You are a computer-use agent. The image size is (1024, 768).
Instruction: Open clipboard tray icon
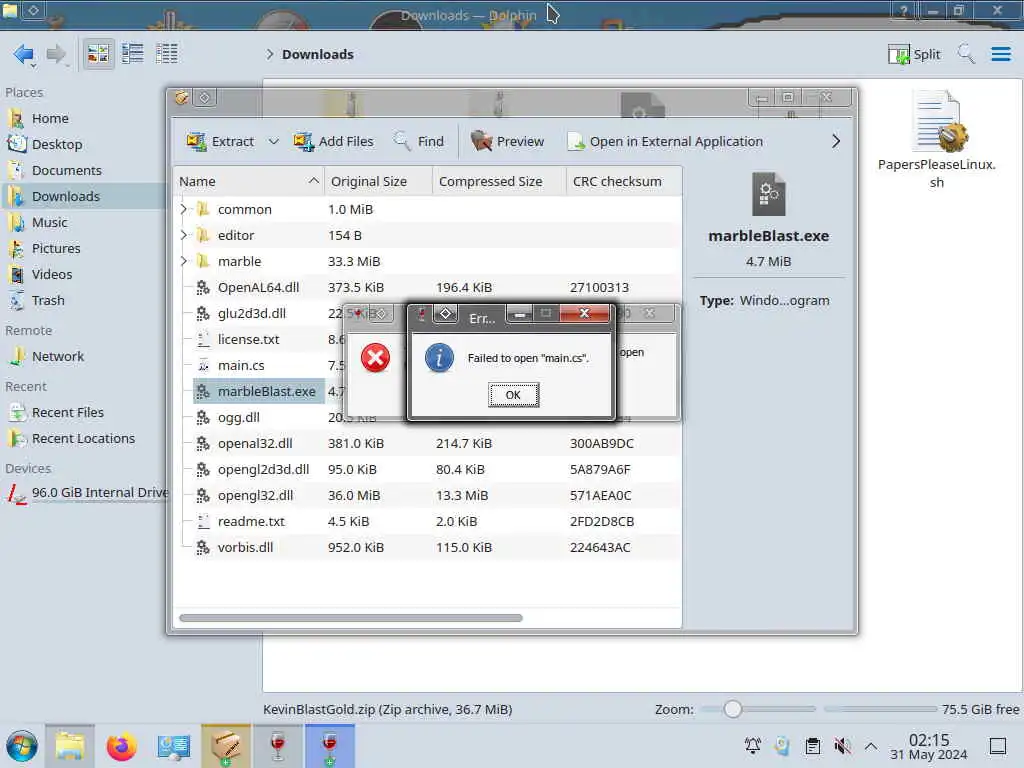pos(812,746)
